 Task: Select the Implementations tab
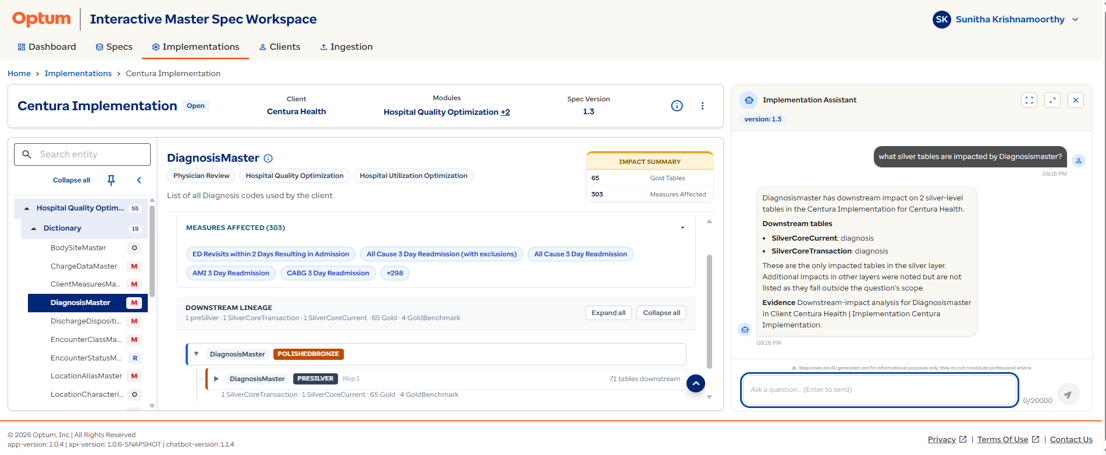pyautogui.click(x=195, y=47)
